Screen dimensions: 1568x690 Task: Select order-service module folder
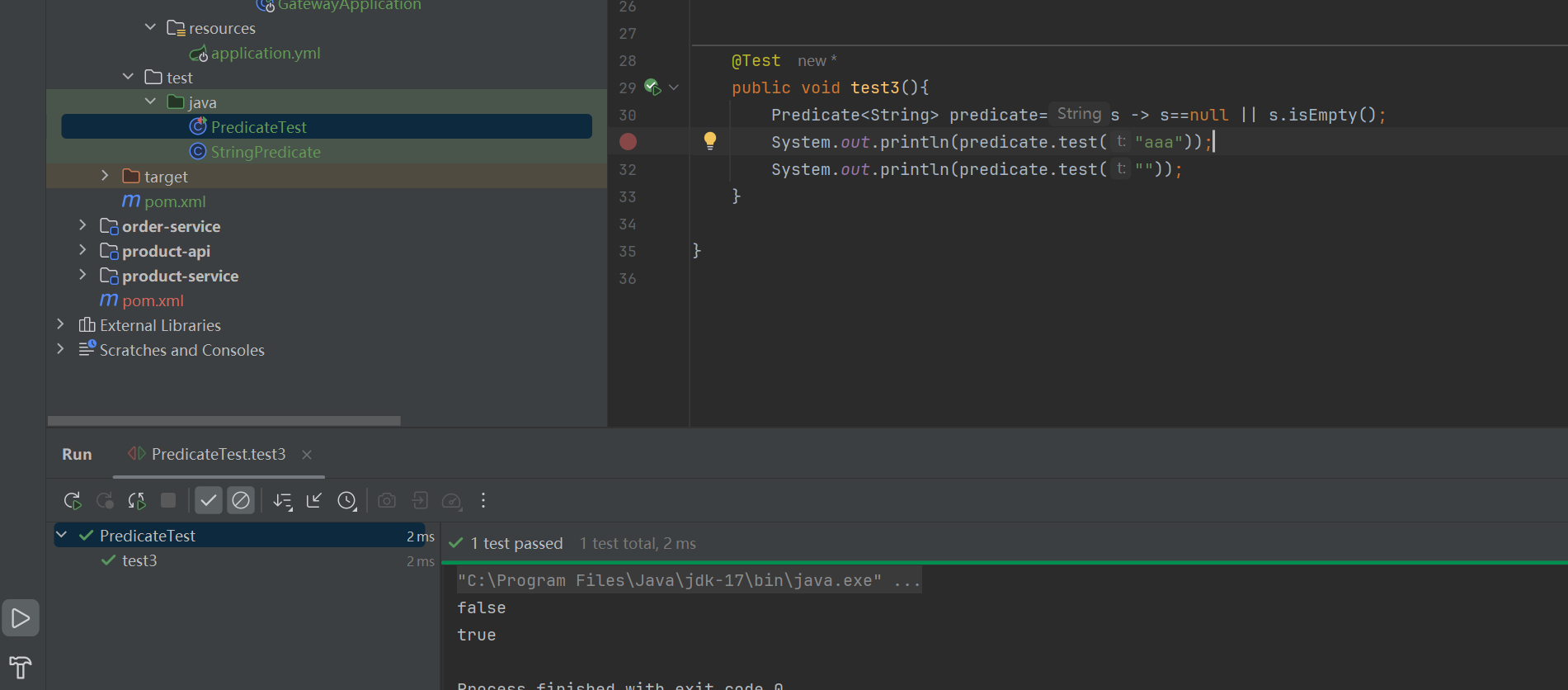pyautogui.click(x=171, y=226)
